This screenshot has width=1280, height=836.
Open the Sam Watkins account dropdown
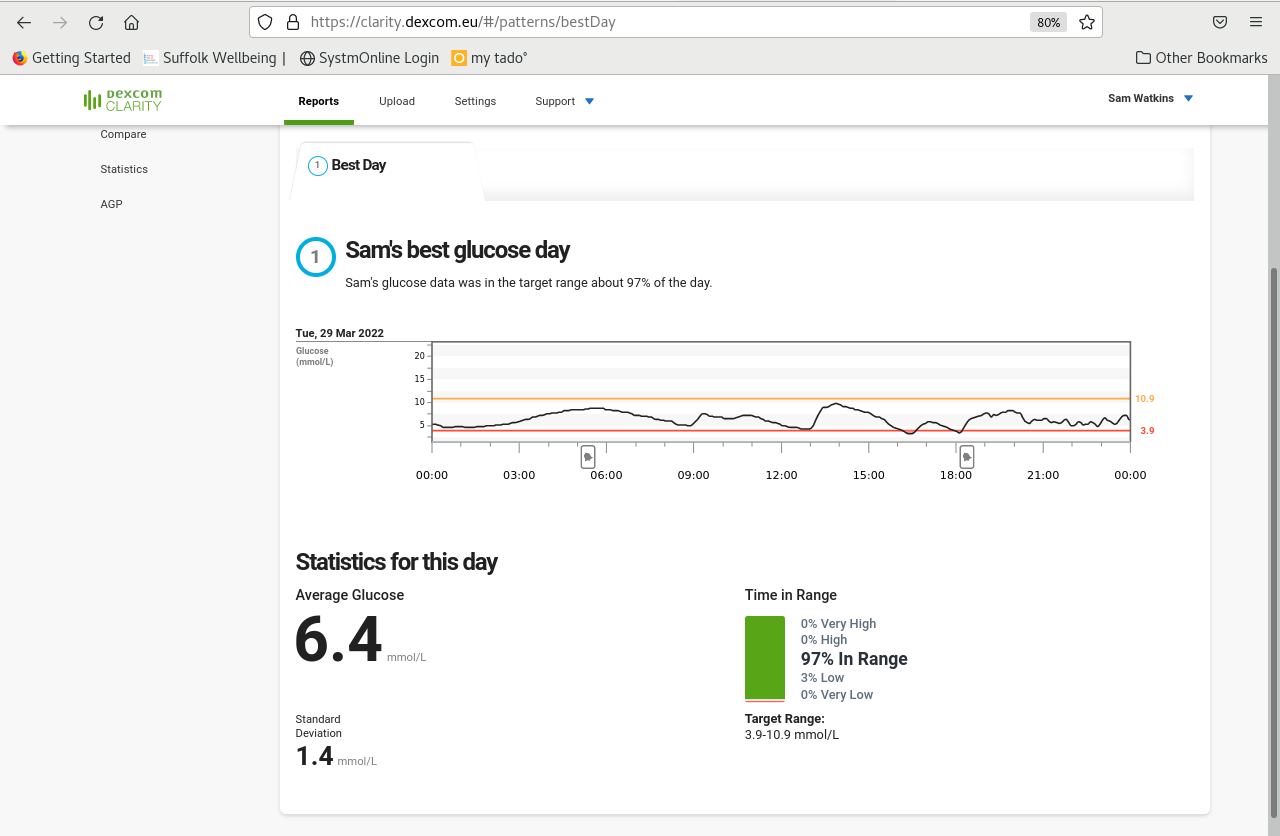point(1150,99)
